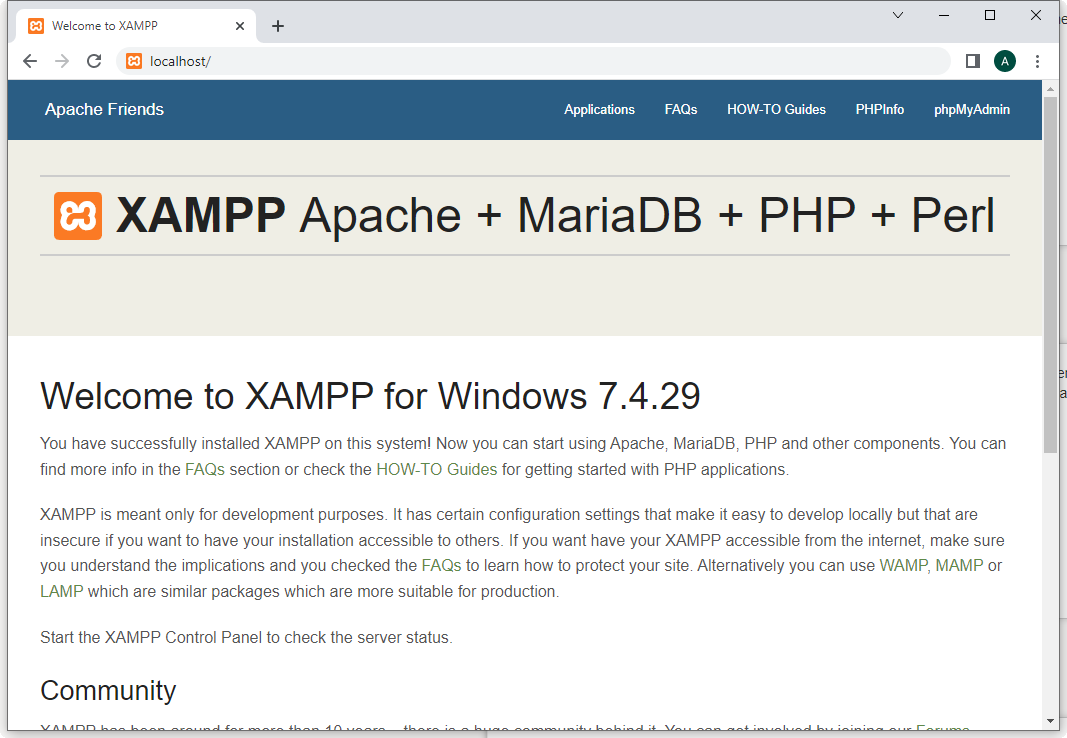Open a new tab with plus button
The width and height of the screenshot is (1067, 738).
pos(278,26)
